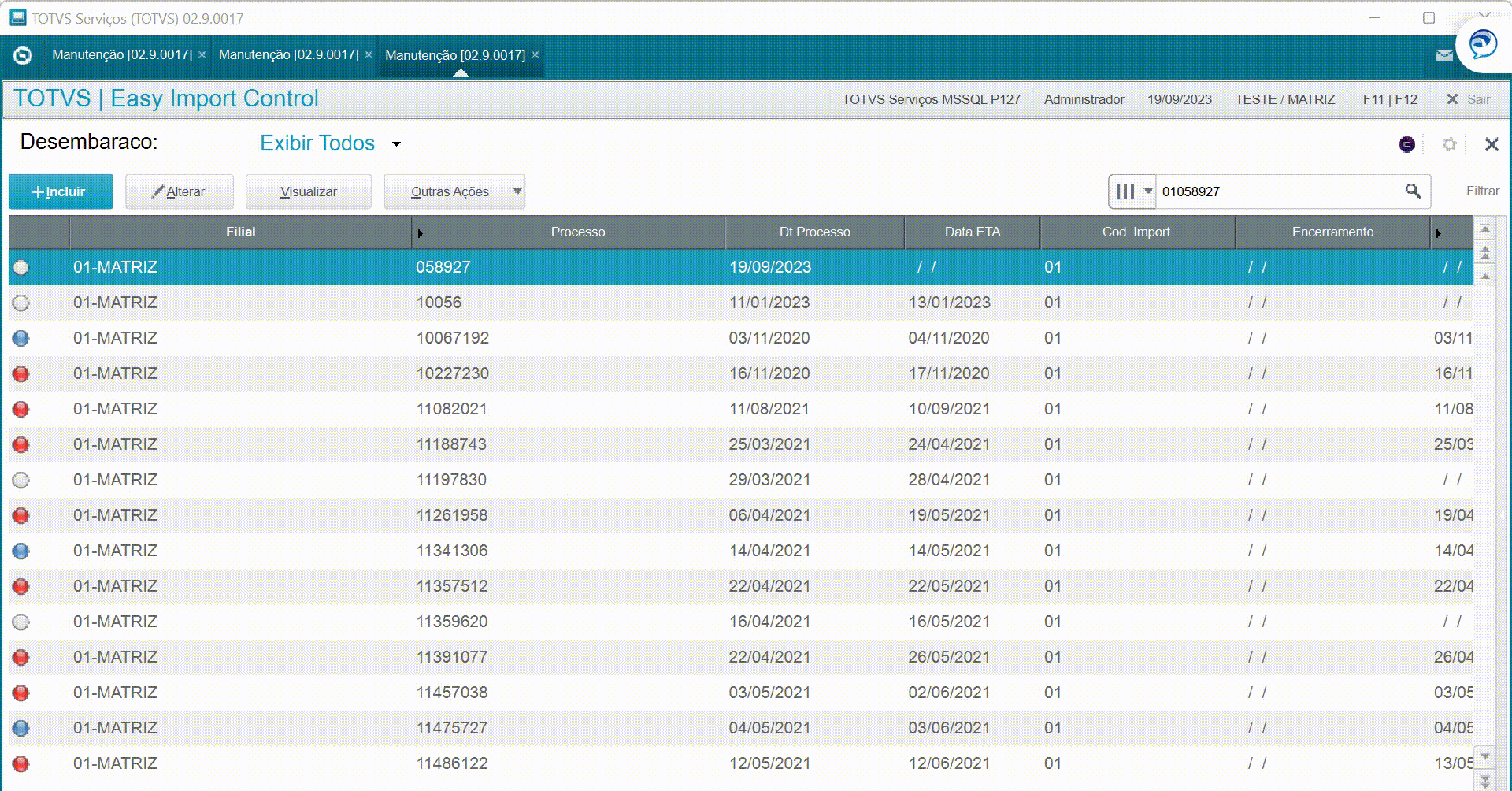This screenshot has width=1512, height=791.
Task: Click status dot for process 11359620
Action: (21, 622)
